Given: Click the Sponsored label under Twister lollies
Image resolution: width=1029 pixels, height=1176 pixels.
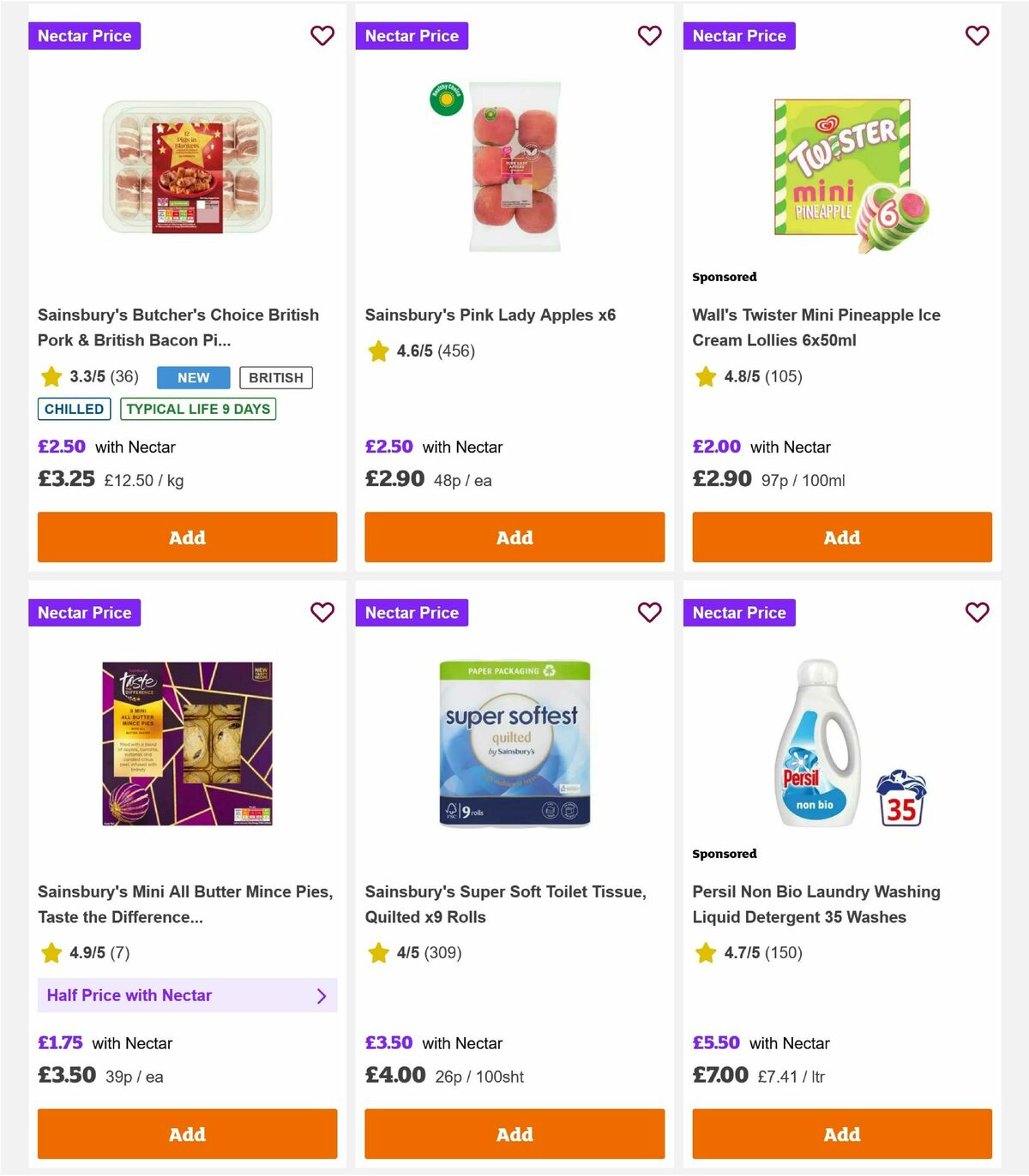Looking at the screenshot, I should click(x=725, y=277).
